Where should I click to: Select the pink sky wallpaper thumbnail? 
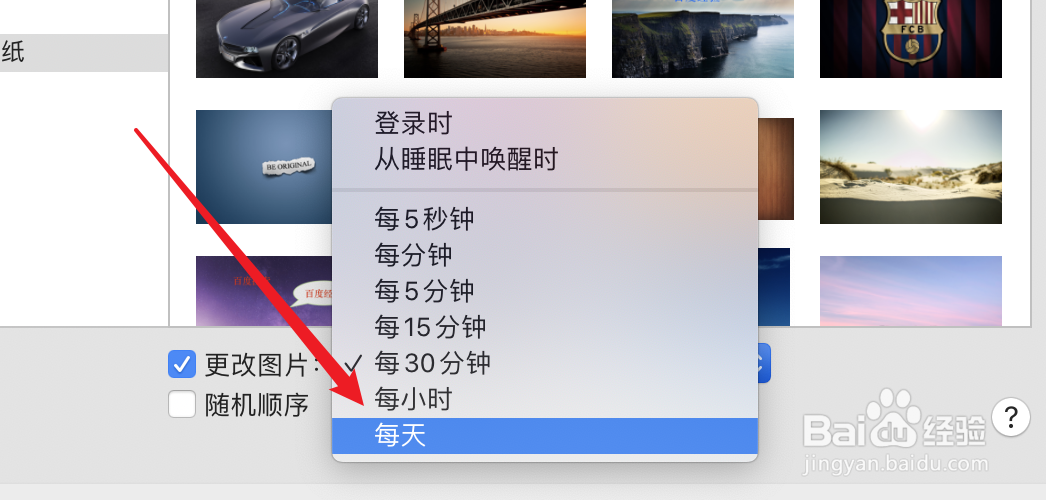coord(911,291)
